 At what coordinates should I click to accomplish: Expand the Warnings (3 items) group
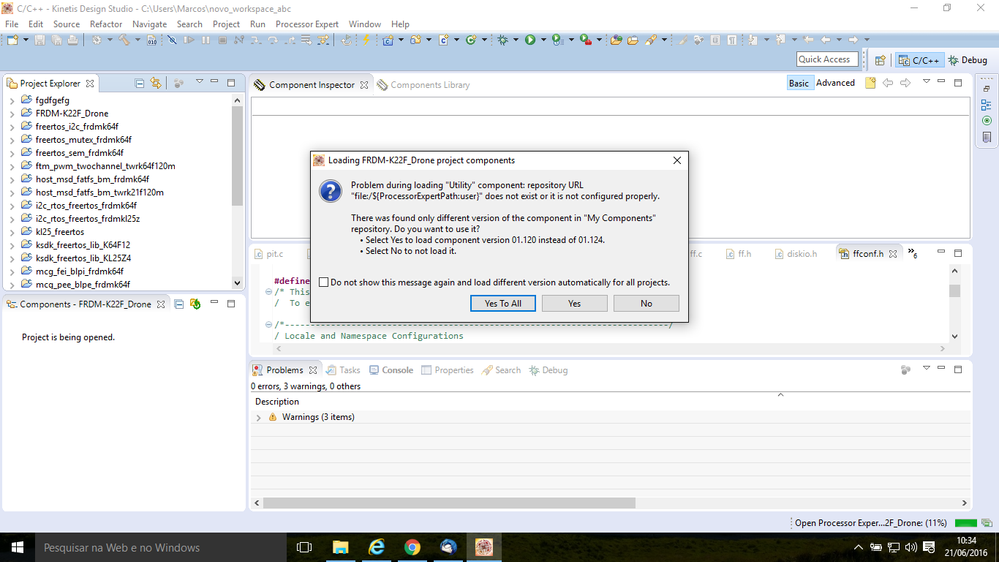pyautogui.click(x=259, y=418)
